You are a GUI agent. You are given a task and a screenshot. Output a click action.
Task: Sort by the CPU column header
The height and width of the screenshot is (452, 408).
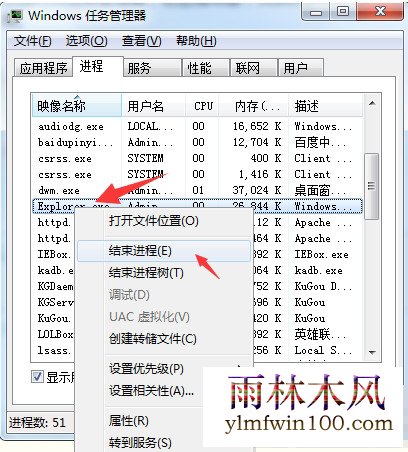point(202,106)
